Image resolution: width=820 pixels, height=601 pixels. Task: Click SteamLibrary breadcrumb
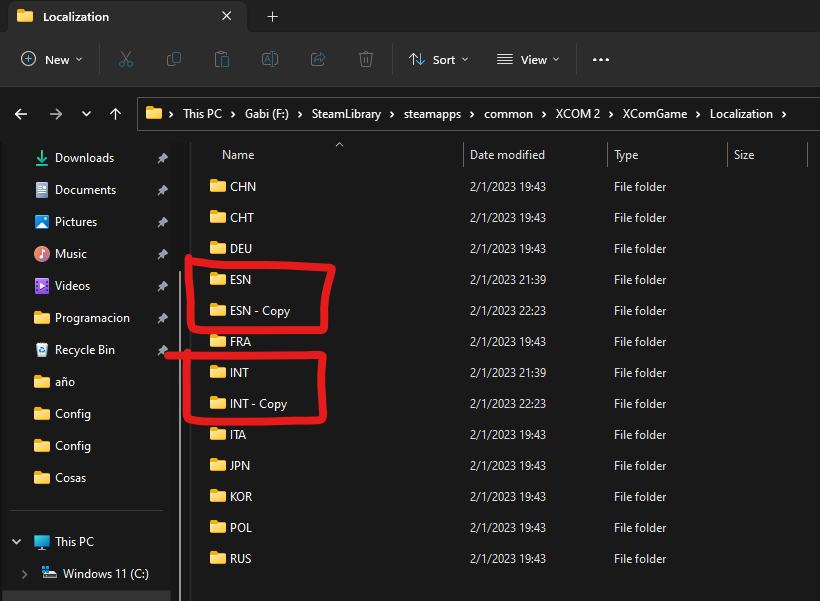tap(346, 114)
